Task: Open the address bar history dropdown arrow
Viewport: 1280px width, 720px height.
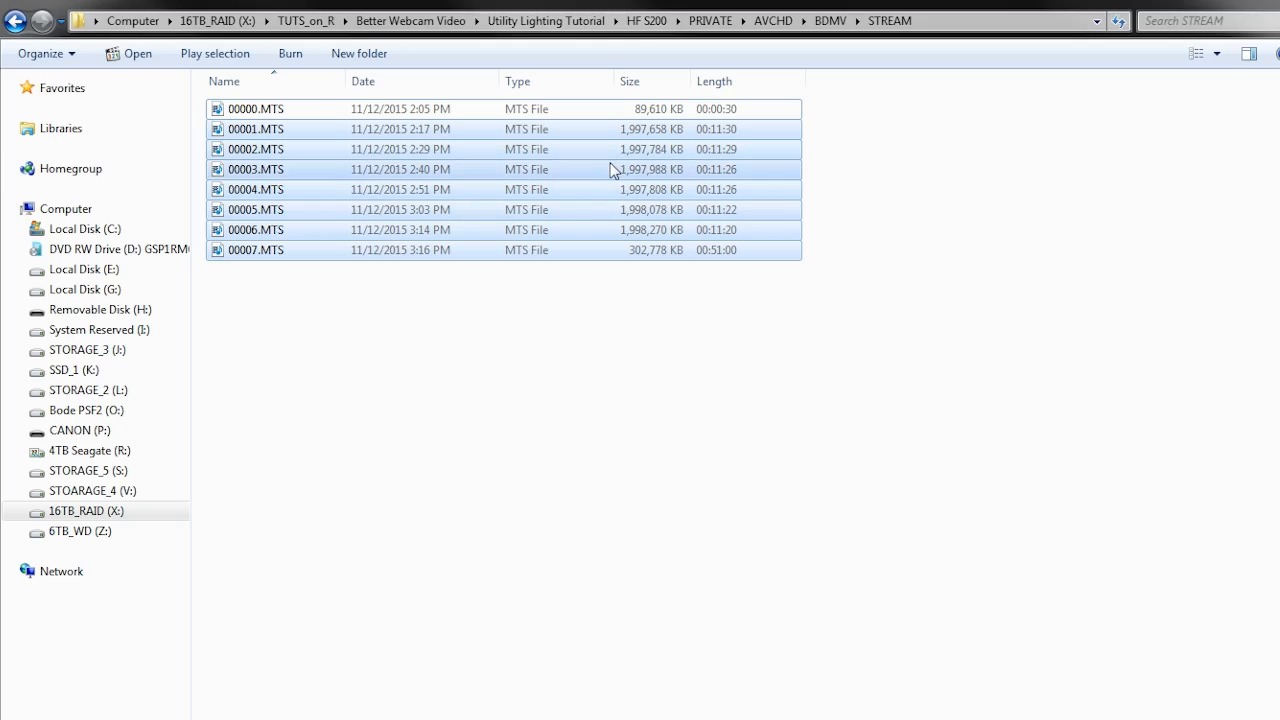Action: pos(1097,21)
